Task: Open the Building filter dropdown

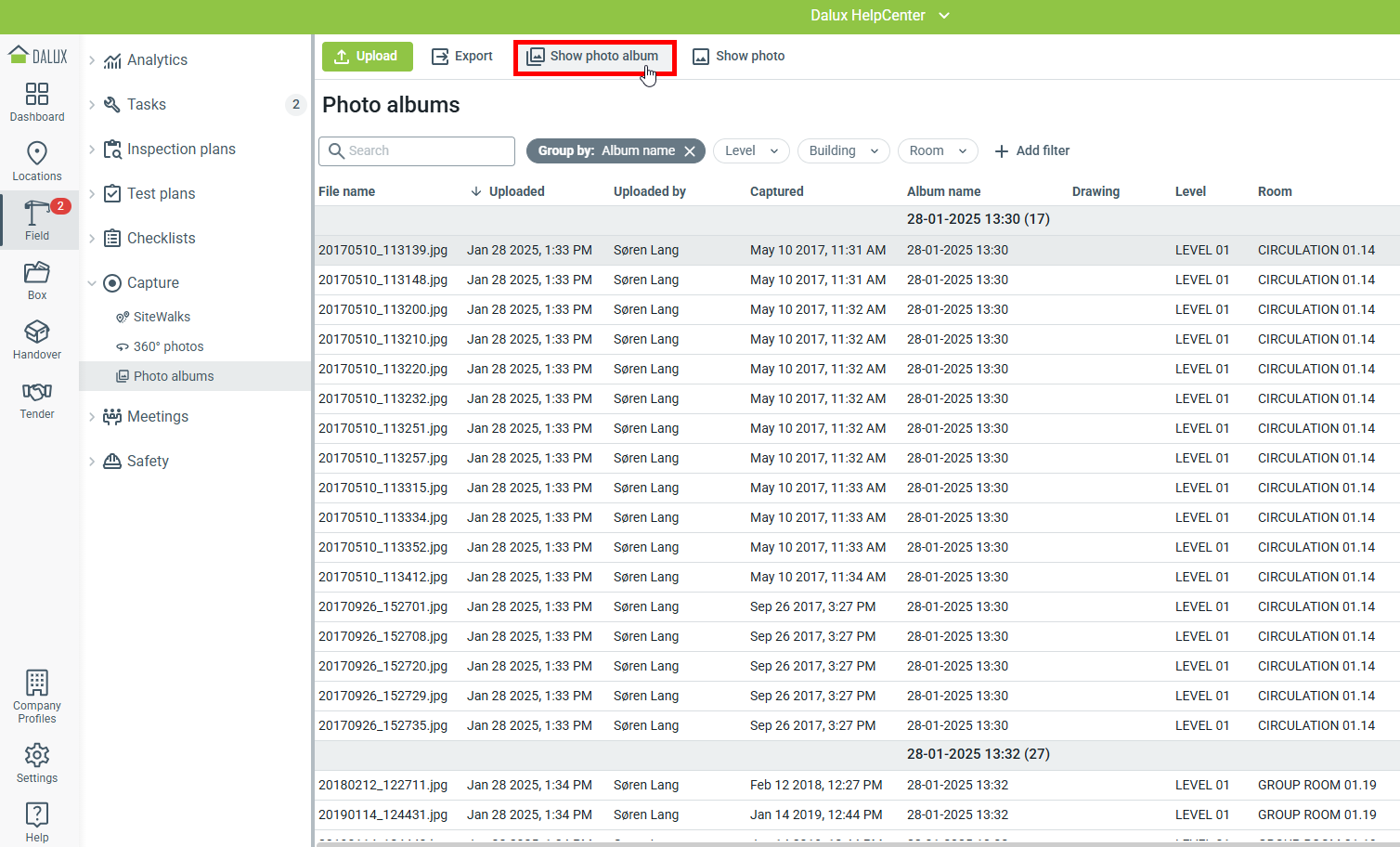Action: tap(843, 150)
